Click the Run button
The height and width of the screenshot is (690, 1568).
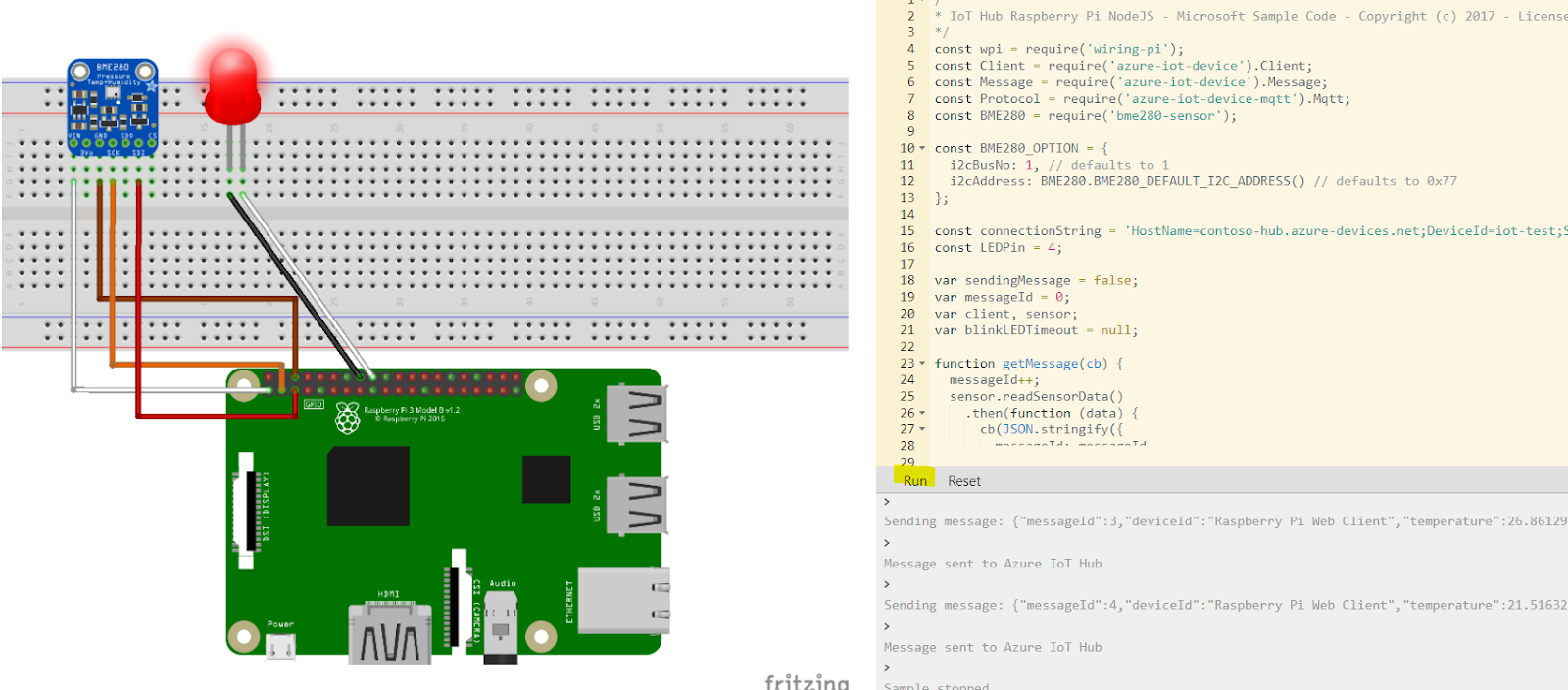pyautogui.click(x=914, y=480)
